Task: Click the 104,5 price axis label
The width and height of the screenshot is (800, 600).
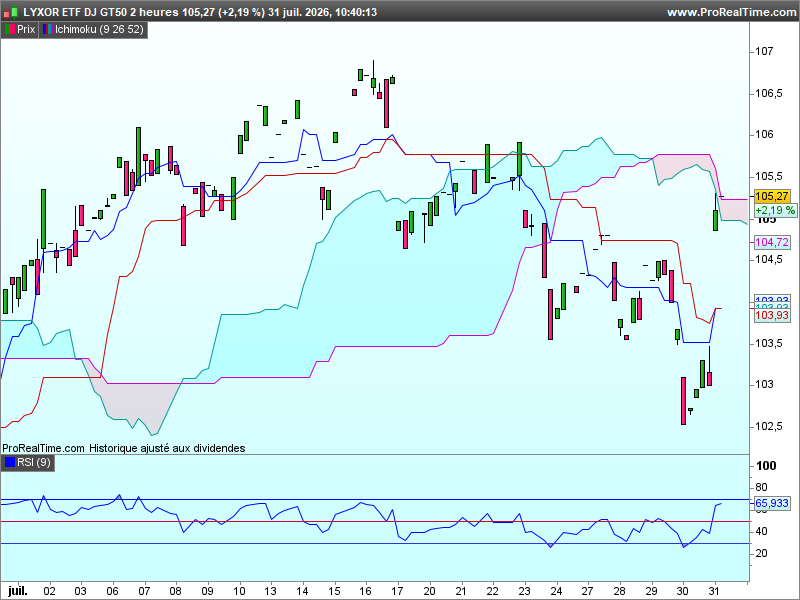Action: [x=768, y=260]
